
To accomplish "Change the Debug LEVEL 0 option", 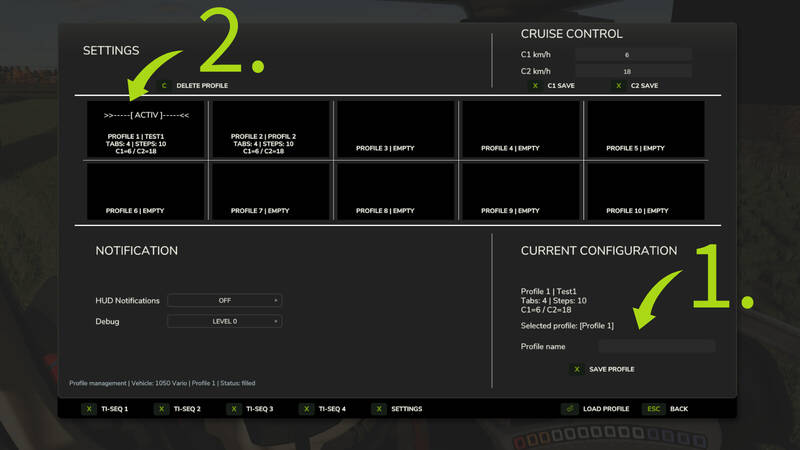I will (224, 321).
